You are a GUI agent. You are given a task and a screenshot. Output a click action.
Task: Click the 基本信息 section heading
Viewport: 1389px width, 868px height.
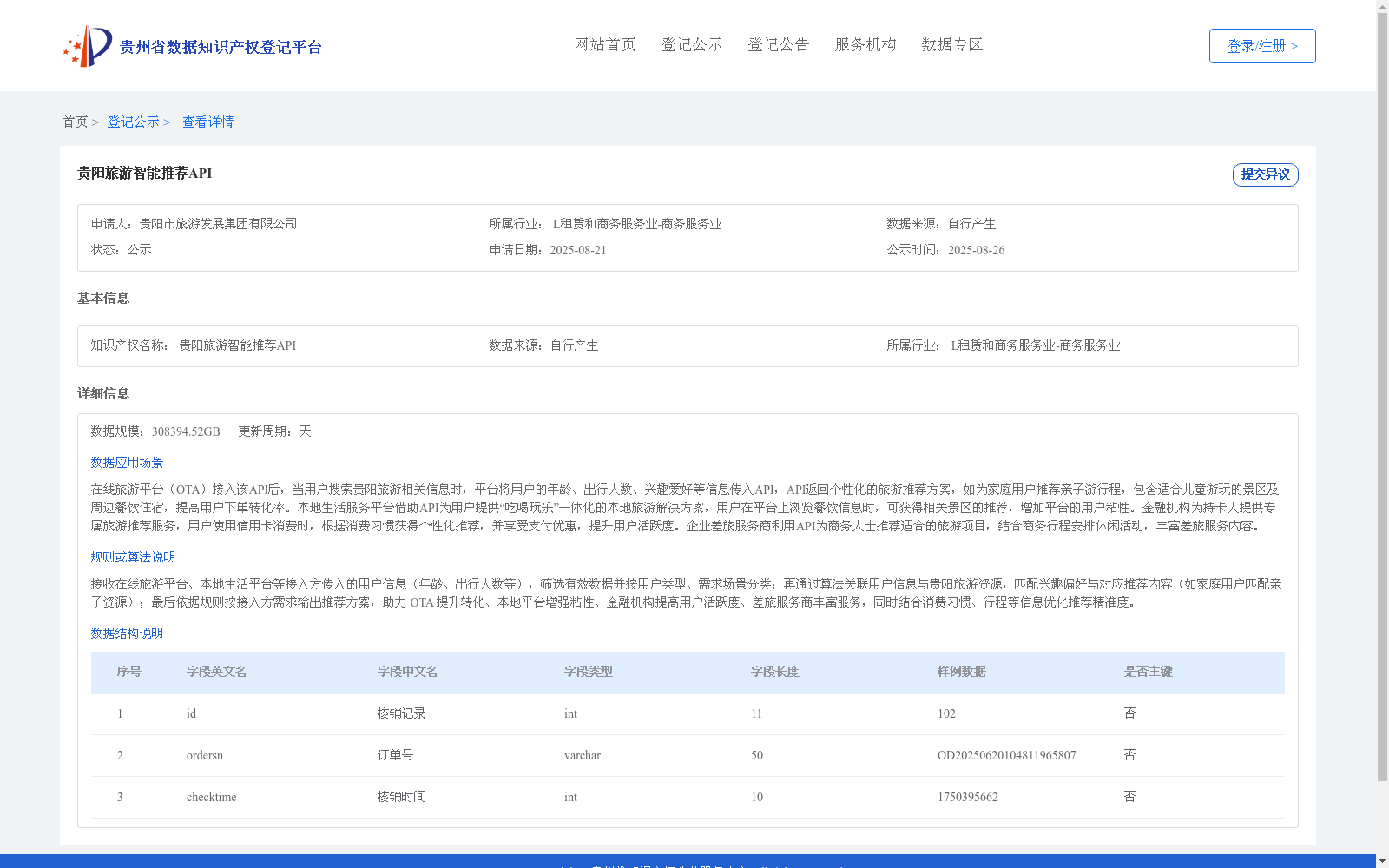click(x=102, y=298)
